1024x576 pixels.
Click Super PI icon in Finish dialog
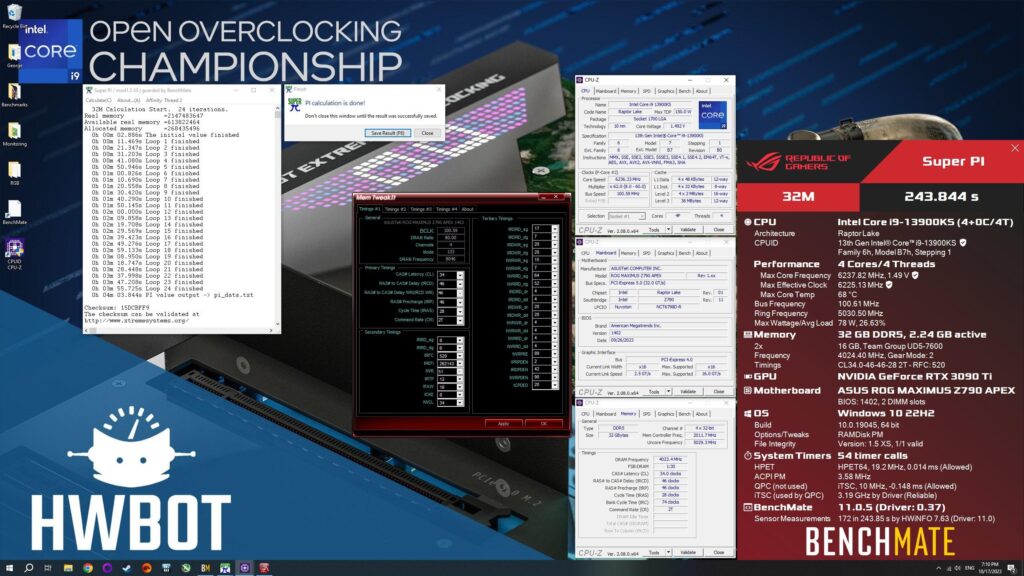pyautogui.click(x=295, y=105)
